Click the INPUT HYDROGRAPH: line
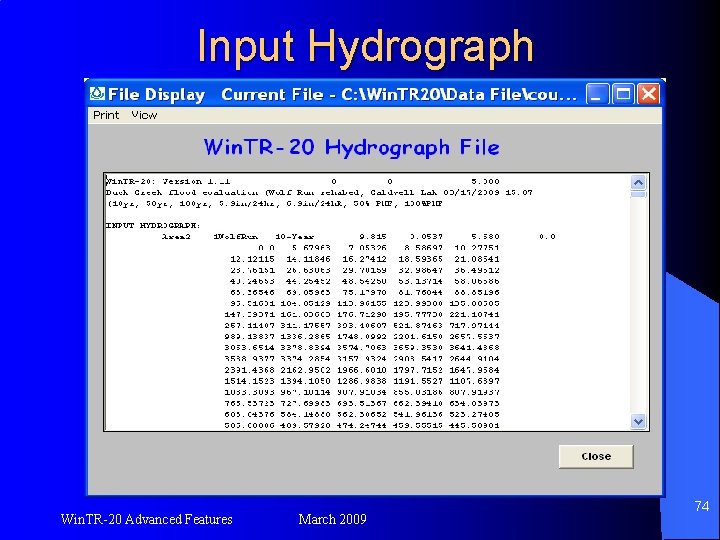Image resolution: width=720 pixels, height=540 pixels. click(153, 225)
